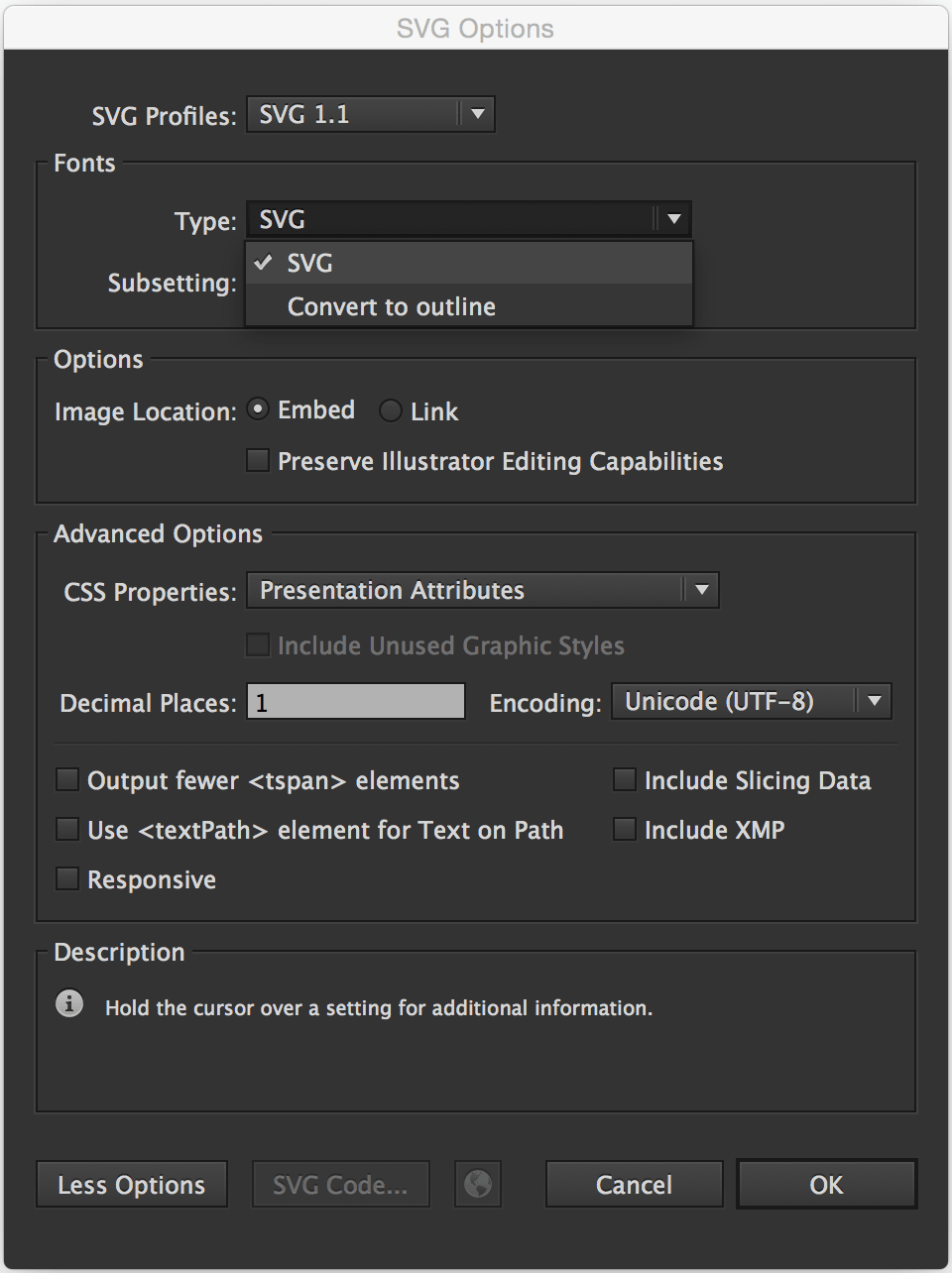Enable textPath element for Text on Path
The width and height of the screenshot is (952, 1273).
tap(67, 830)
